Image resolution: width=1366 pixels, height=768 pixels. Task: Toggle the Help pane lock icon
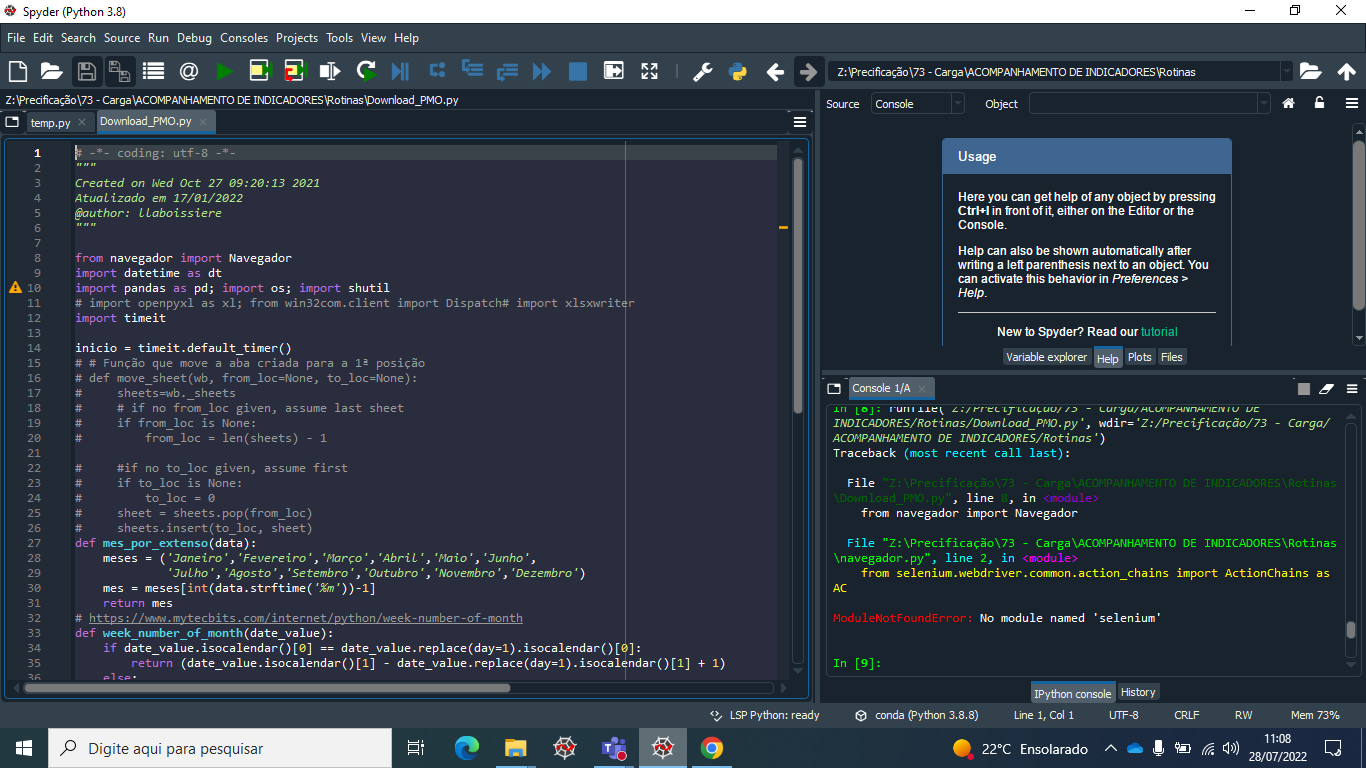point(1319,103)
